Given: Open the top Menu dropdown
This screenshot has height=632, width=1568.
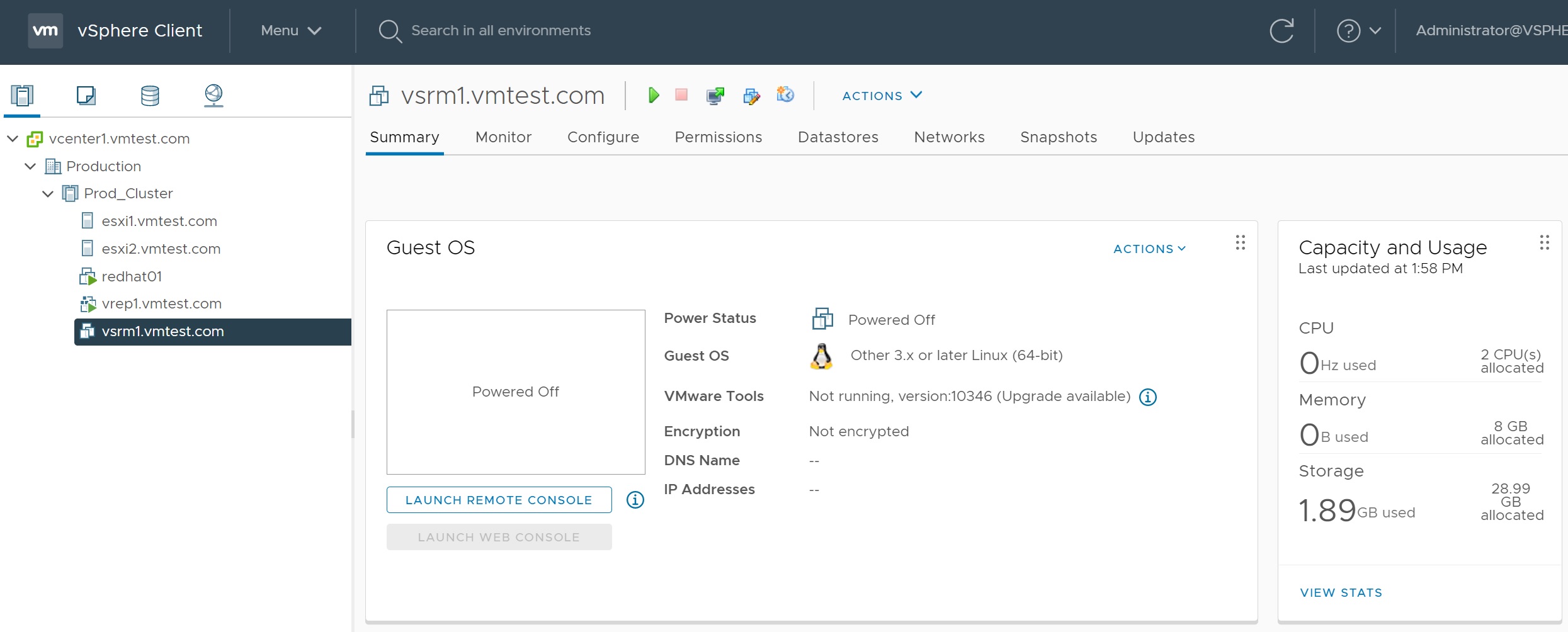Looking at the screenshot, I should [x=291, y=31].
